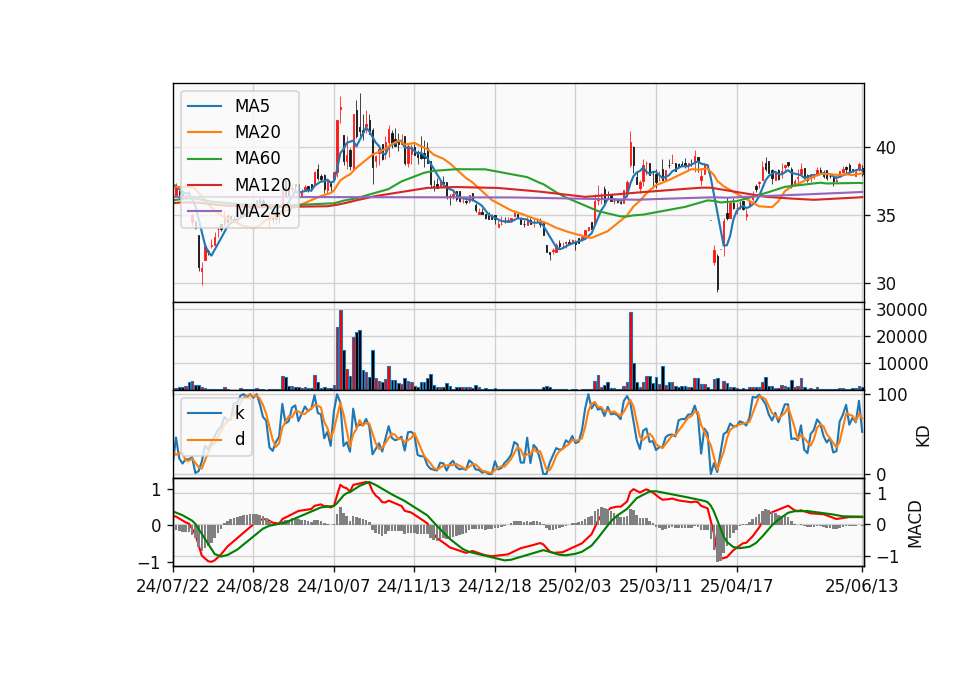Click the 24/10/07 date tick label
Screen dimensions: 960x690
coord(334,586)
